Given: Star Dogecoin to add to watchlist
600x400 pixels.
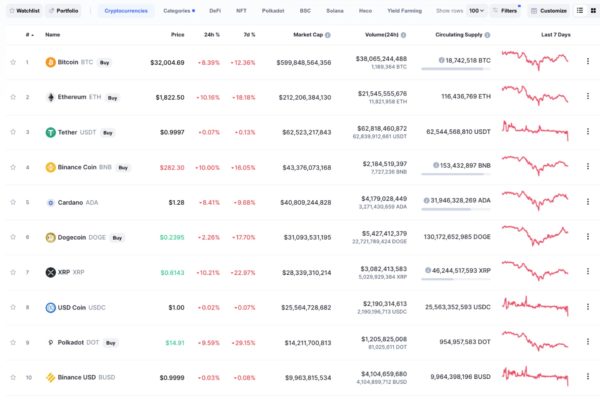Looking at the screenshot, I should tap(13, 237).
